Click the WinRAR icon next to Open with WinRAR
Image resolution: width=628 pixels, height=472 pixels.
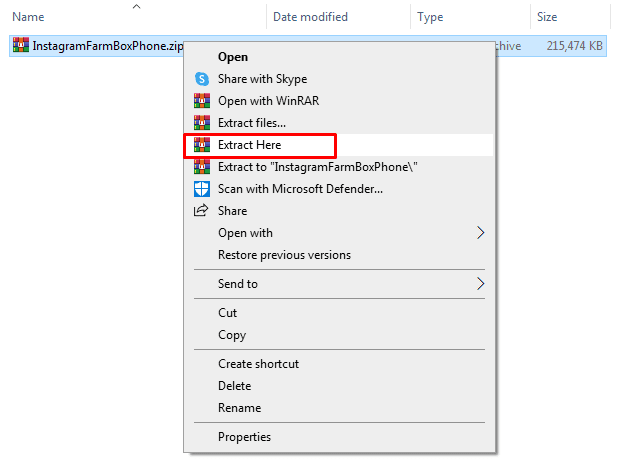(x=201, y=101)
